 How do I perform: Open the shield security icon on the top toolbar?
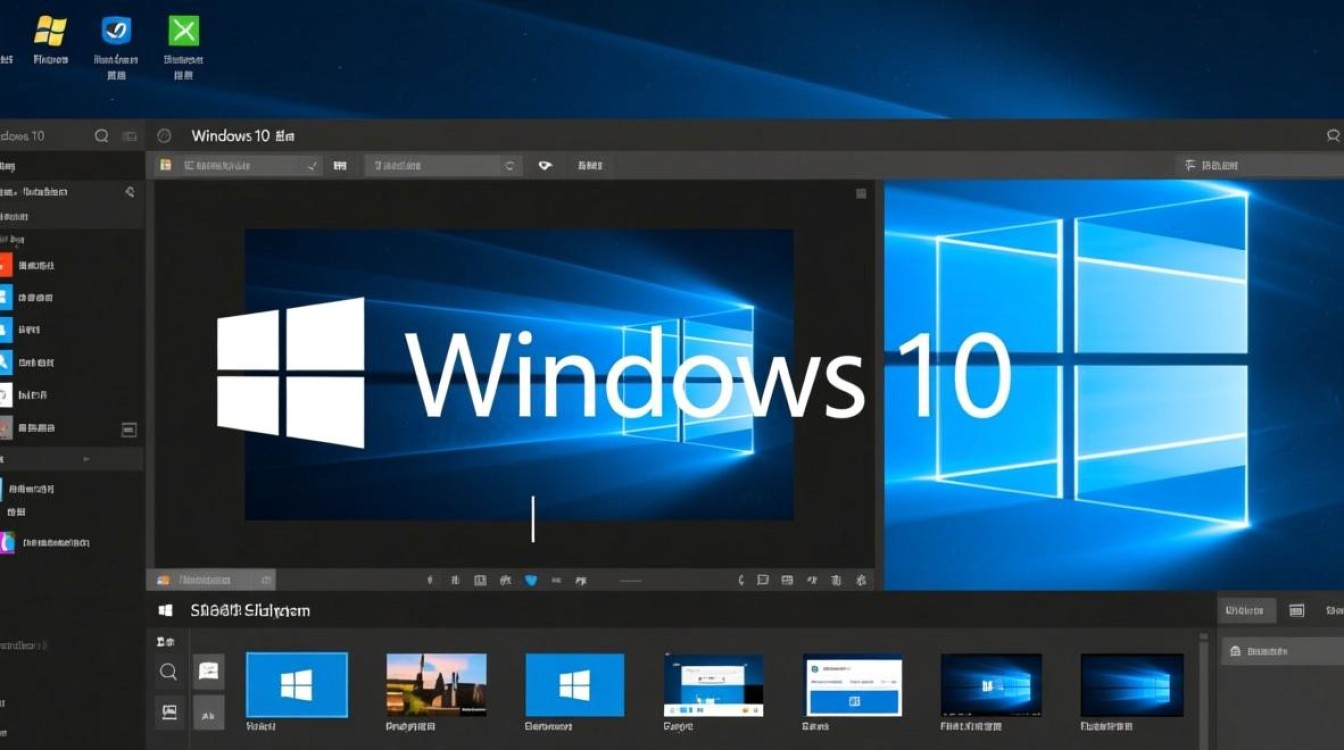pyautogui.click(x=545, y=165)
